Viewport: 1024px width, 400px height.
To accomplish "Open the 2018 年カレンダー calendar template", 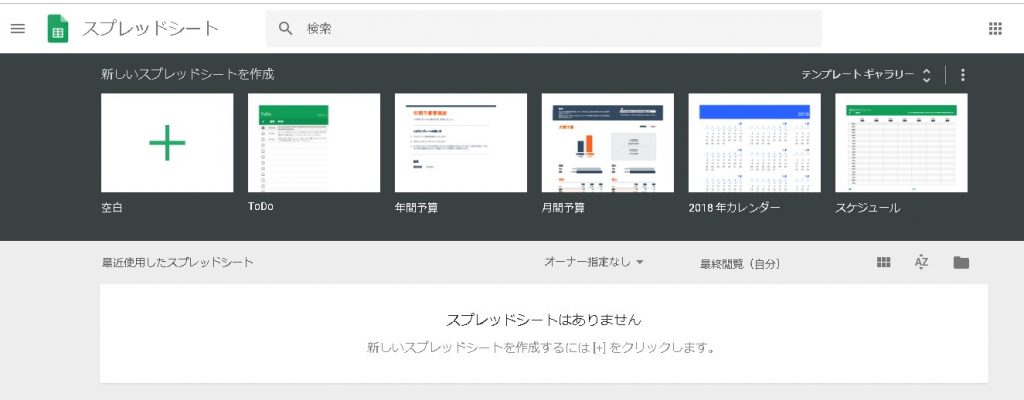I will [x=754, y=143].
